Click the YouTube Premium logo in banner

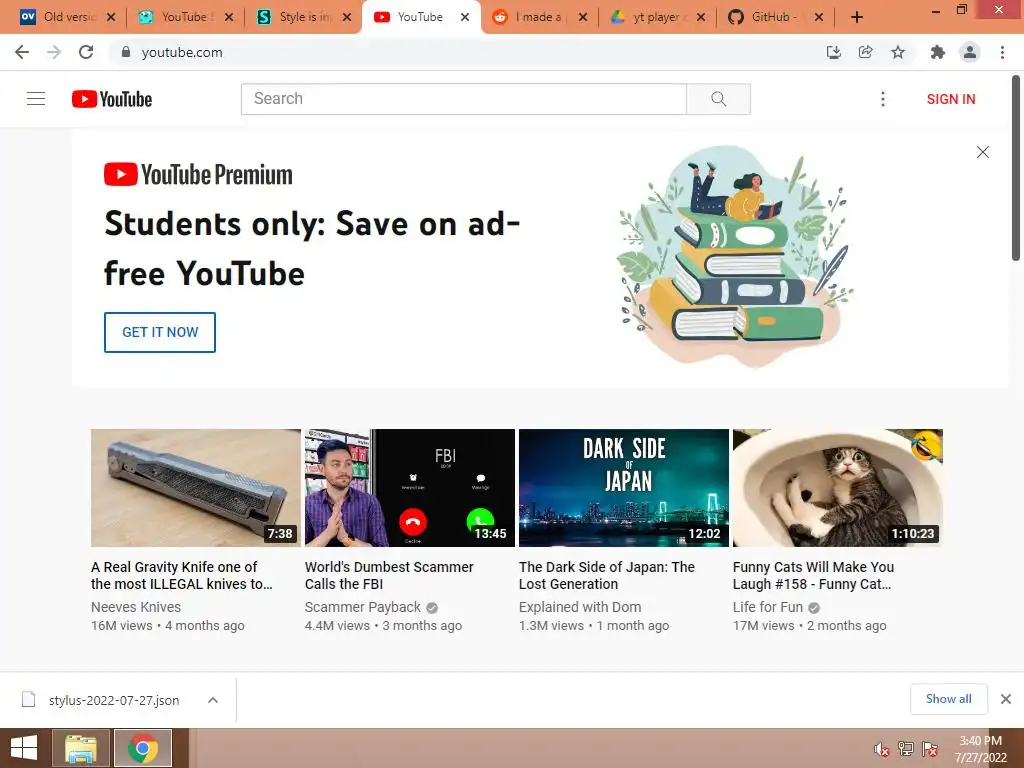pos(199,174)
